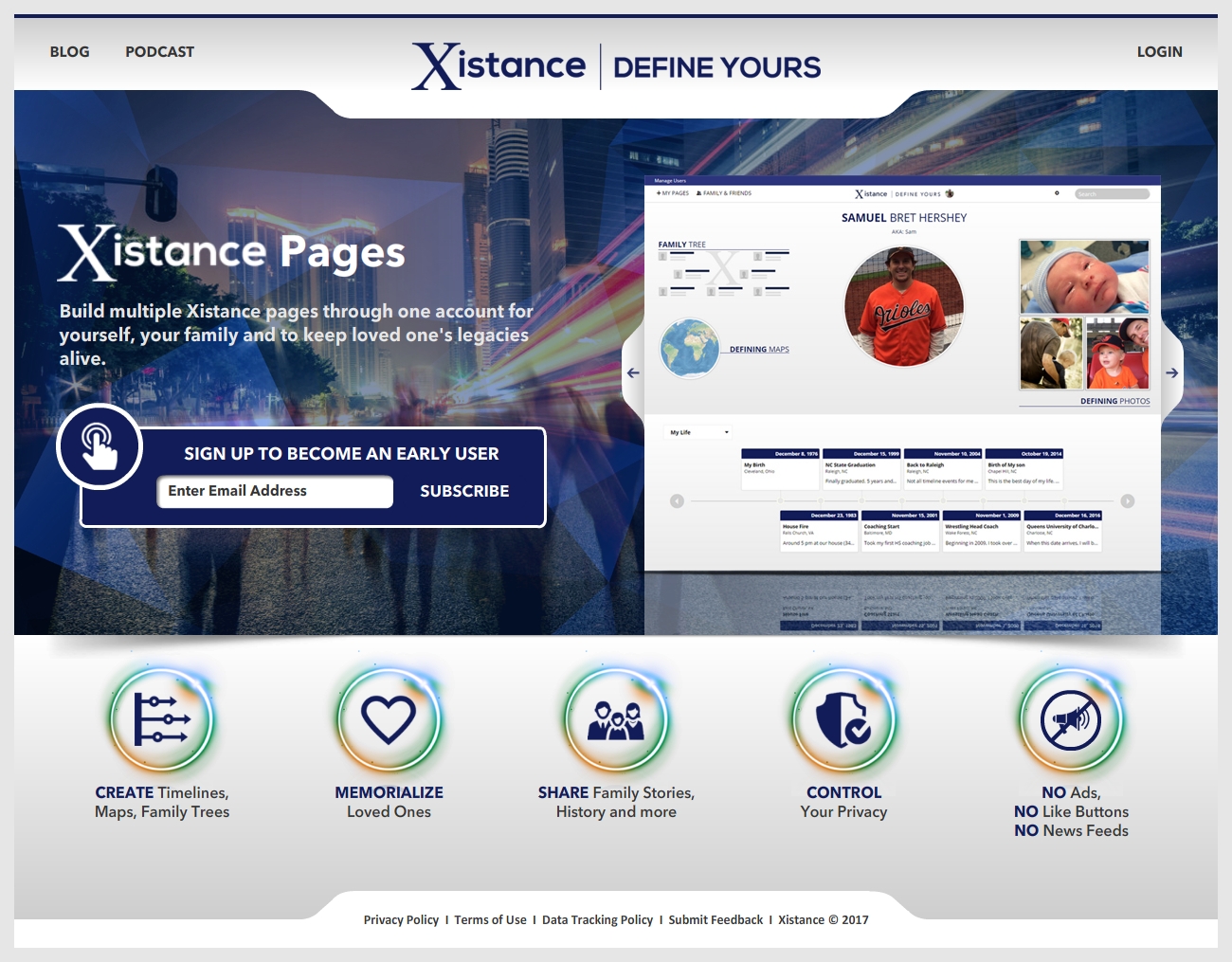
Task: Open the BLOG page
Action: coord(69,52)
